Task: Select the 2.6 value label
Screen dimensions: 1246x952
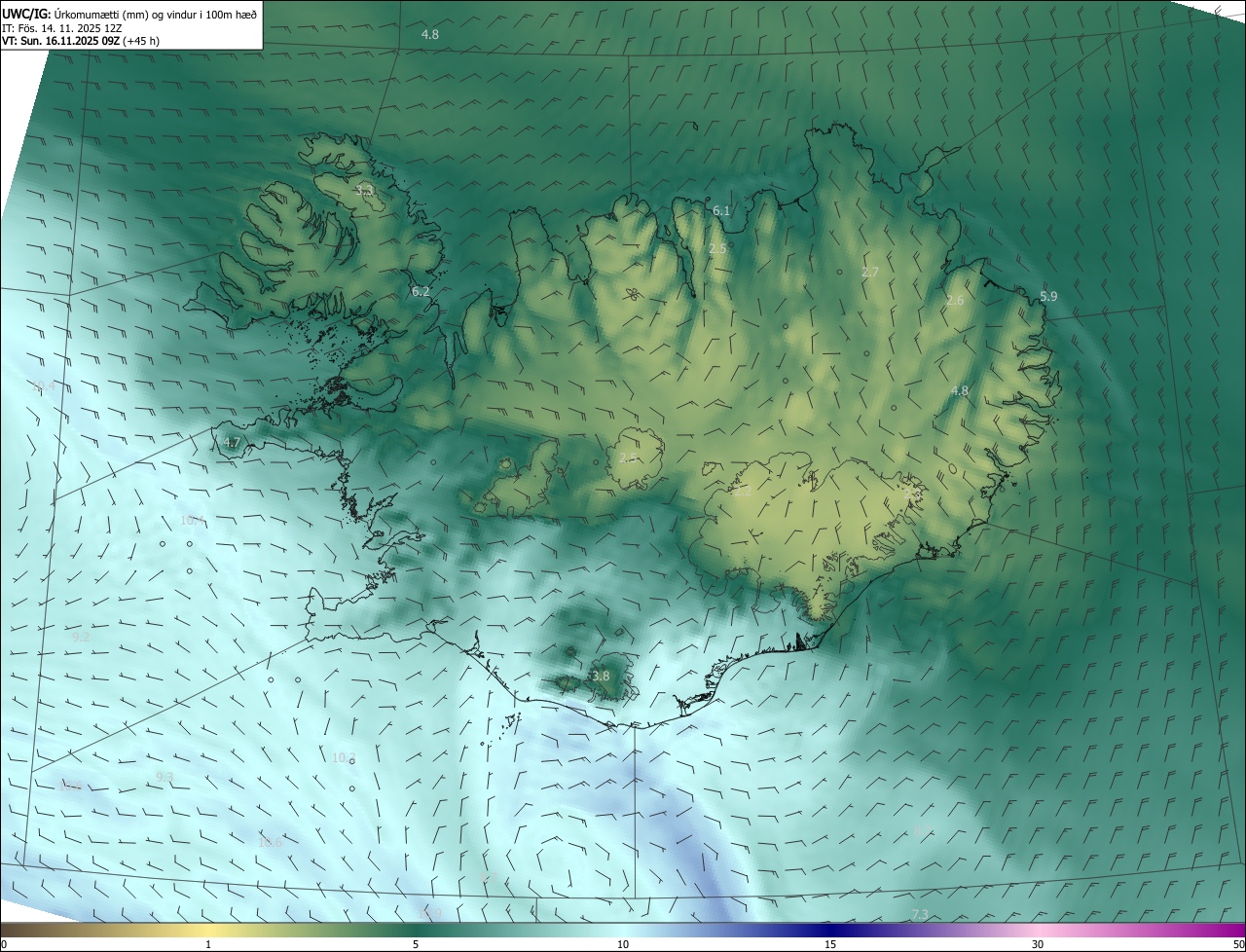Action: click(x=955, y=301)
